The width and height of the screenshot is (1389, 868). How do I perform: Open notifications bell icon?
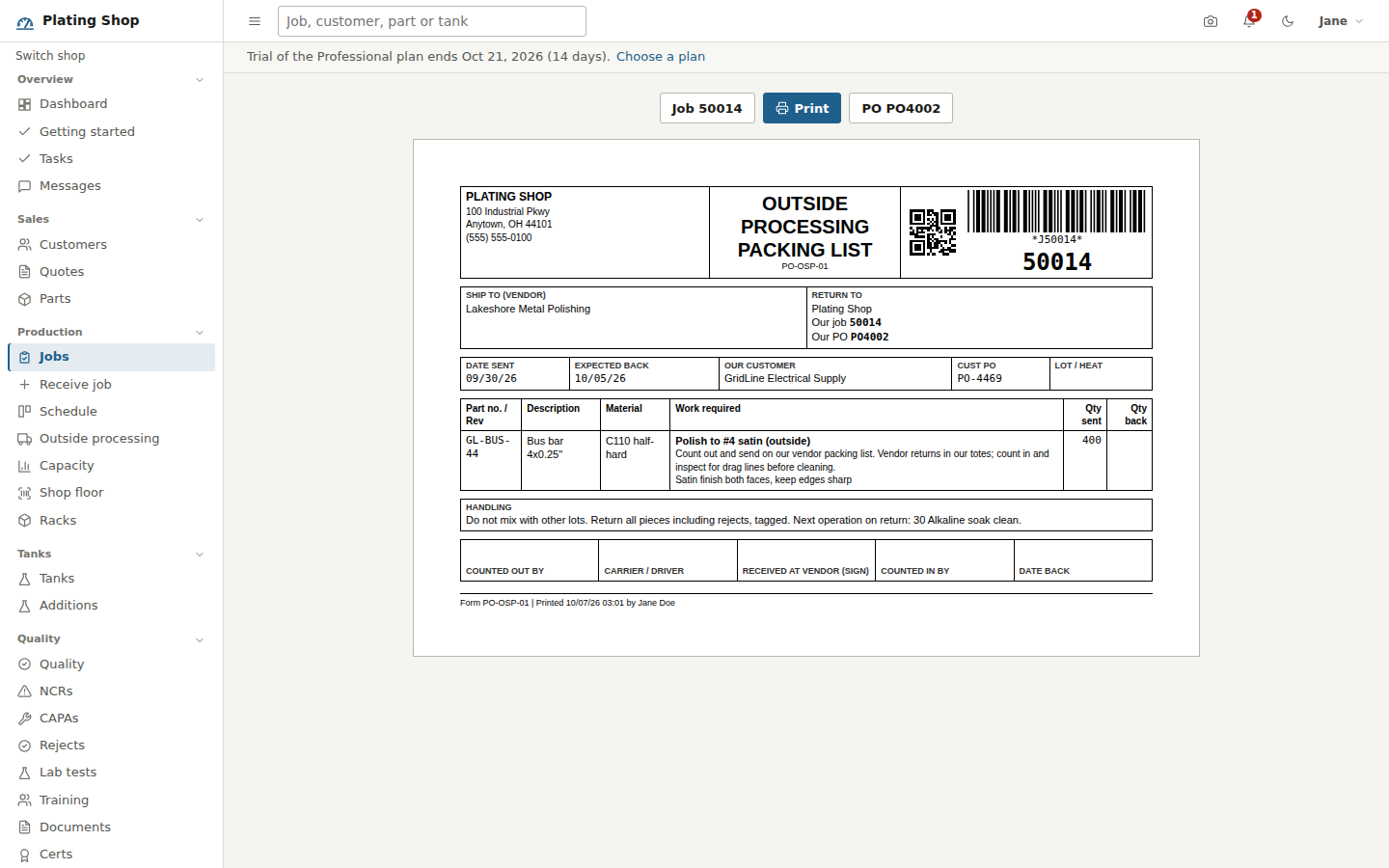(x=1249, y=21)
